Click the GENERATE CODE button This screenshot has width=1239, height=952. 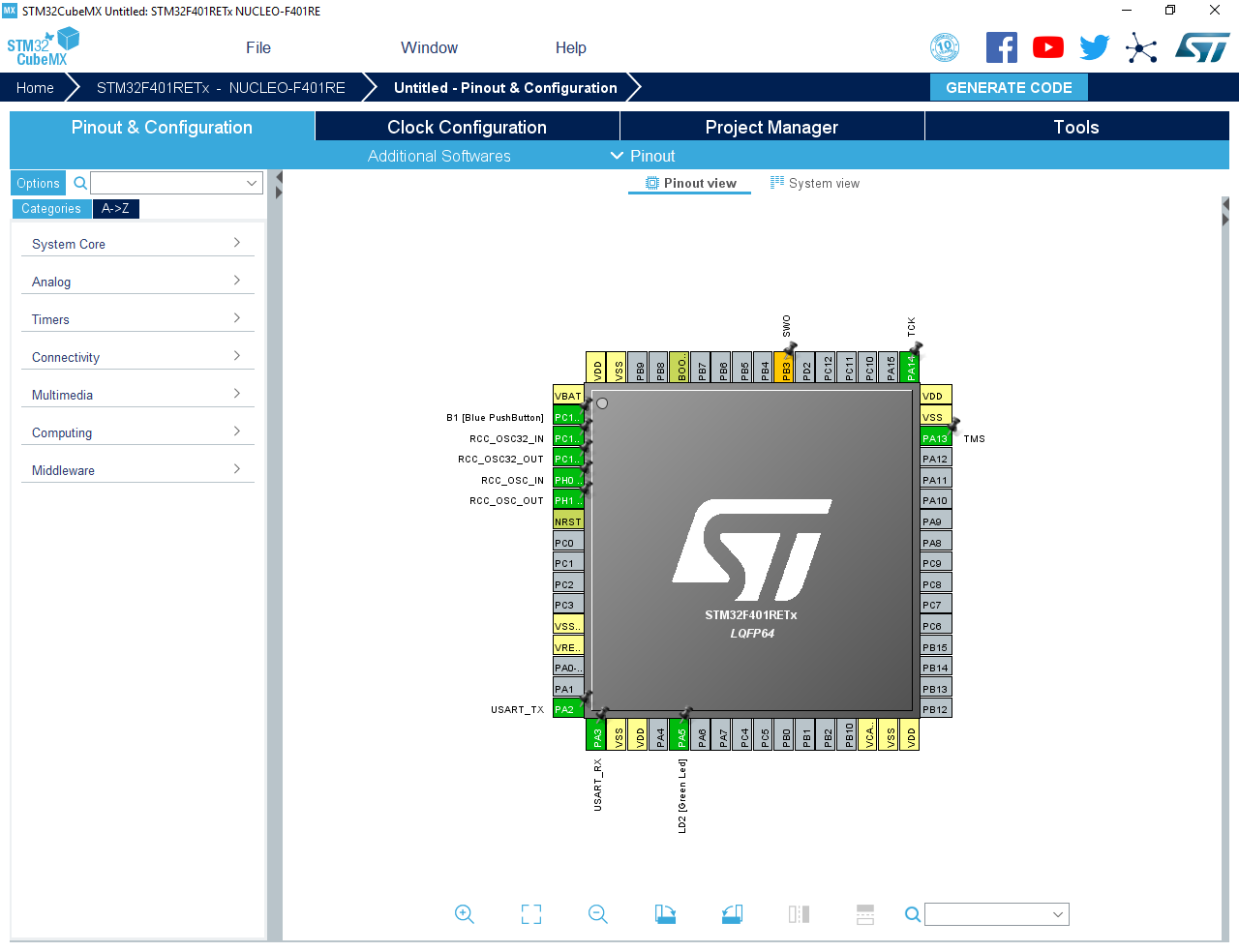tap(1009, 87)
